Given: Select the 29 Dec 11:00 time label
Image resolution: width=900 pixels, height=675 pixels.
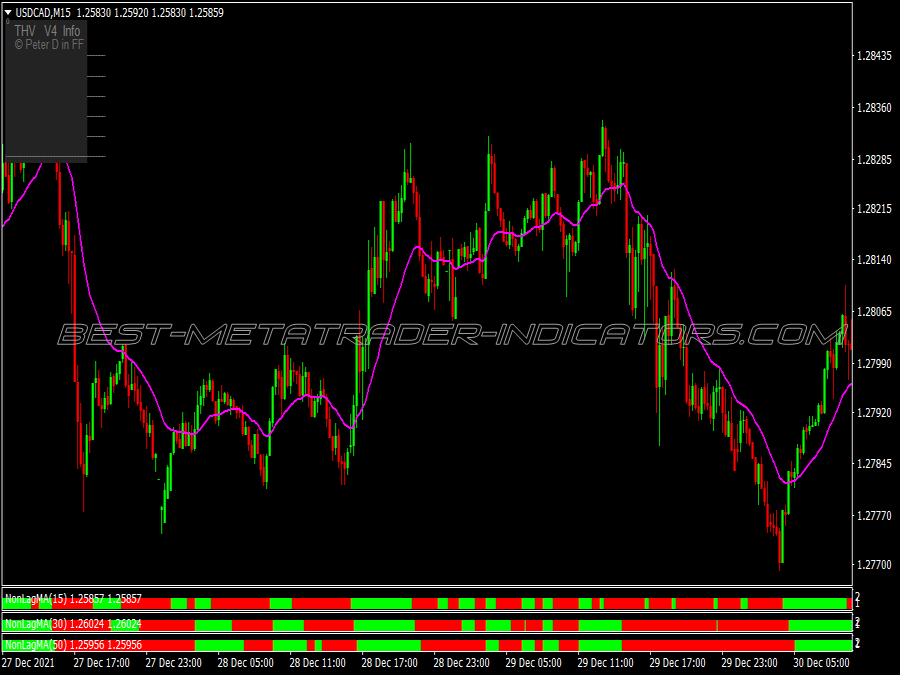Looking at the screenshot, I should (x=606, y=662).
